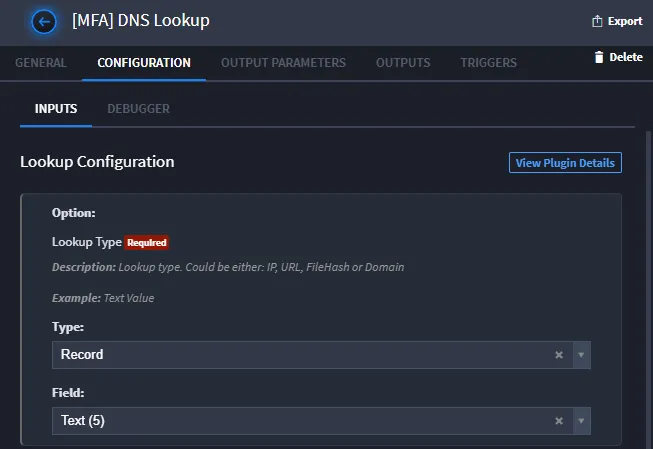653x449 pixels.
Task: Click the [MFA] DNS Lookup title
Action: point(141,20)
